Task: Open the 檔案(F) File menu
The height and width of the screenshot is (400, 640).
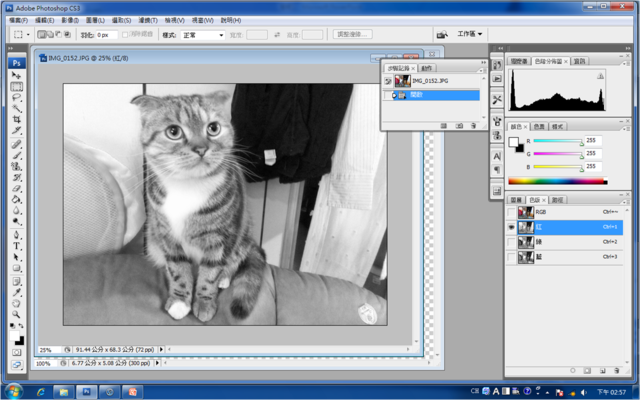Action: [18, 20]
